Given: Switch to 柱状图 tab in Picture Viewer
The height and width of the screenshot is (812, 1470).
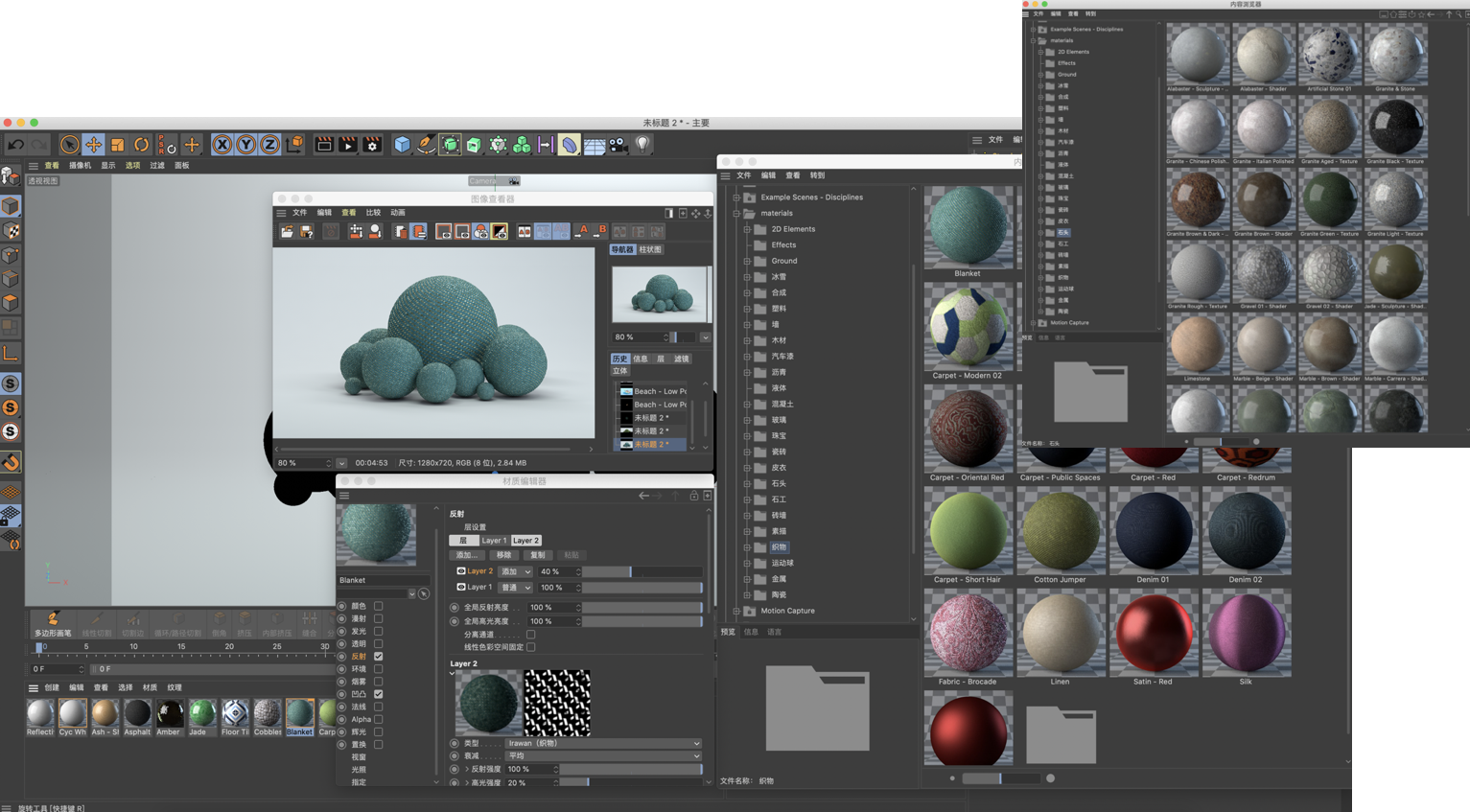Looking at the screenshot, I should [650, 249].
